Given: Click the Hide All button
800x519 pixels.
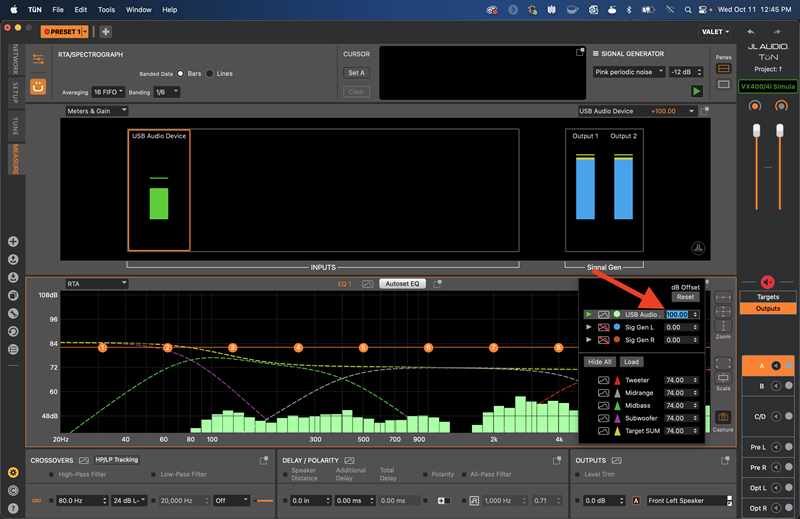Looking at the screenshot, I should coord(599,362).
